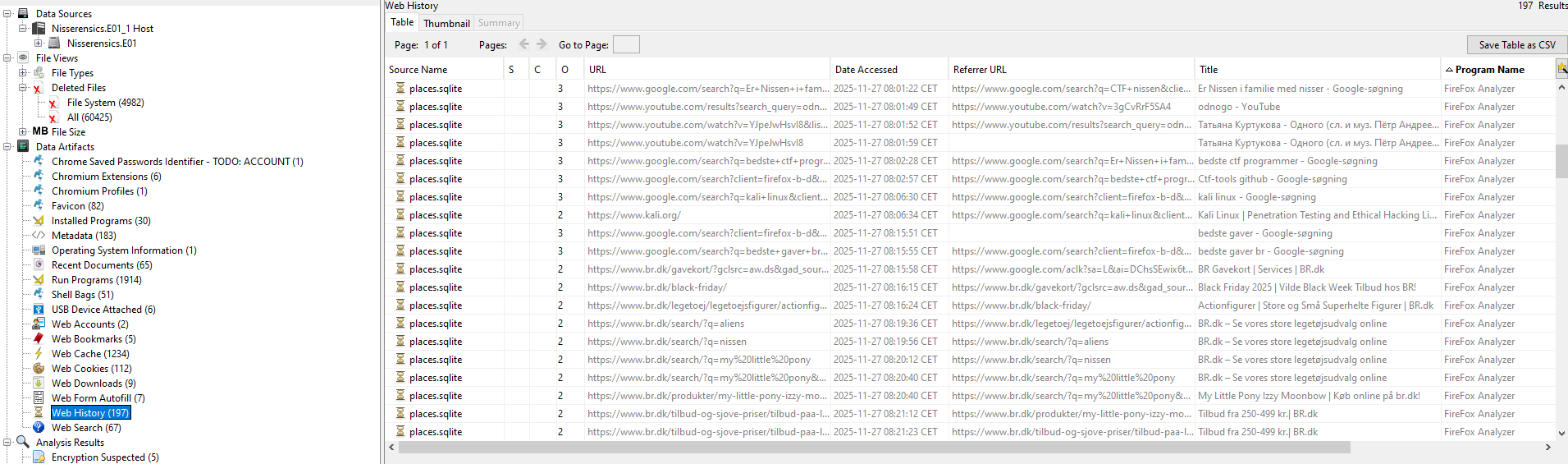Select the row accessed 2025-11-27 08:20:12 CET
This screenshot has height=464, width=1568.
970,360
